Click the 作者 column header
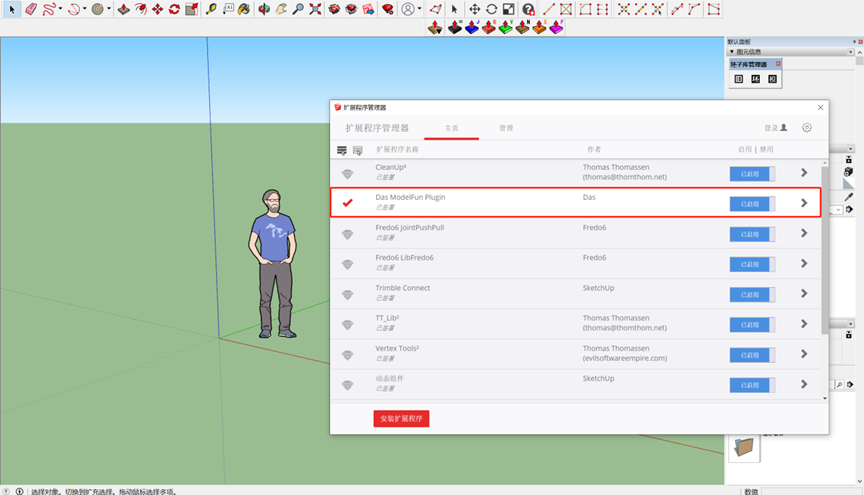 pyautogui.click(x=594, y=149)
